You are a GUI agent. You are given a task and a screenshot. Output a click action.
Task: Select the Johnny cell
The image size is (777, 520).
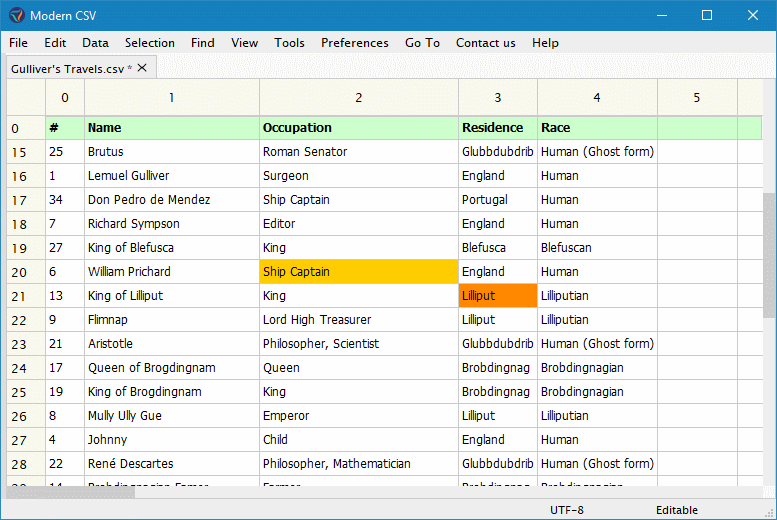tap(171, 440)
